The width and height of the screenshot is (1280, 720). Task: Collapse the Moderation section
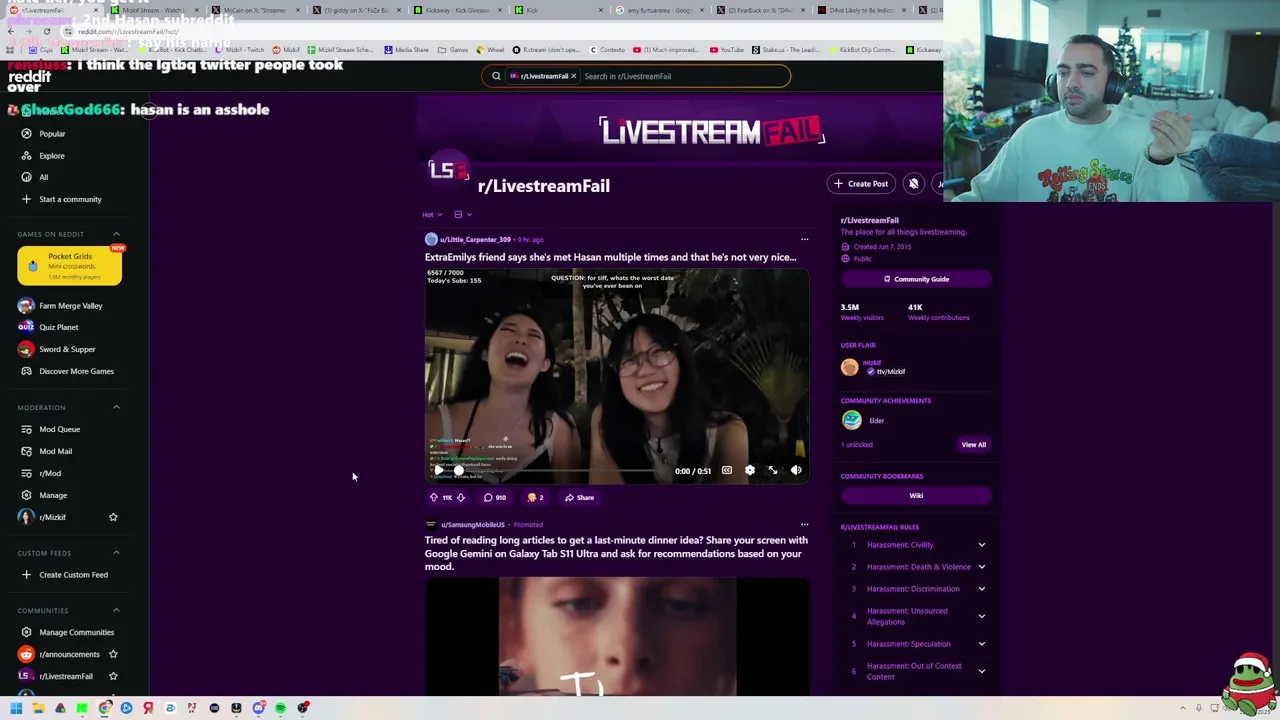tap(116, 407)
